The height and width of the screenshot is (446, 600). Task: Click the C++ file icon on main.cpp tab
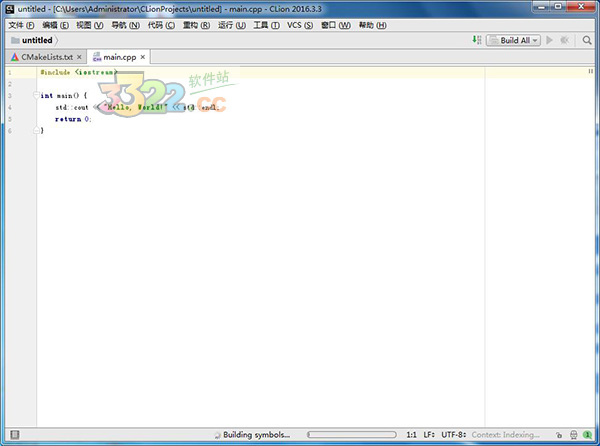coord(97,57)
